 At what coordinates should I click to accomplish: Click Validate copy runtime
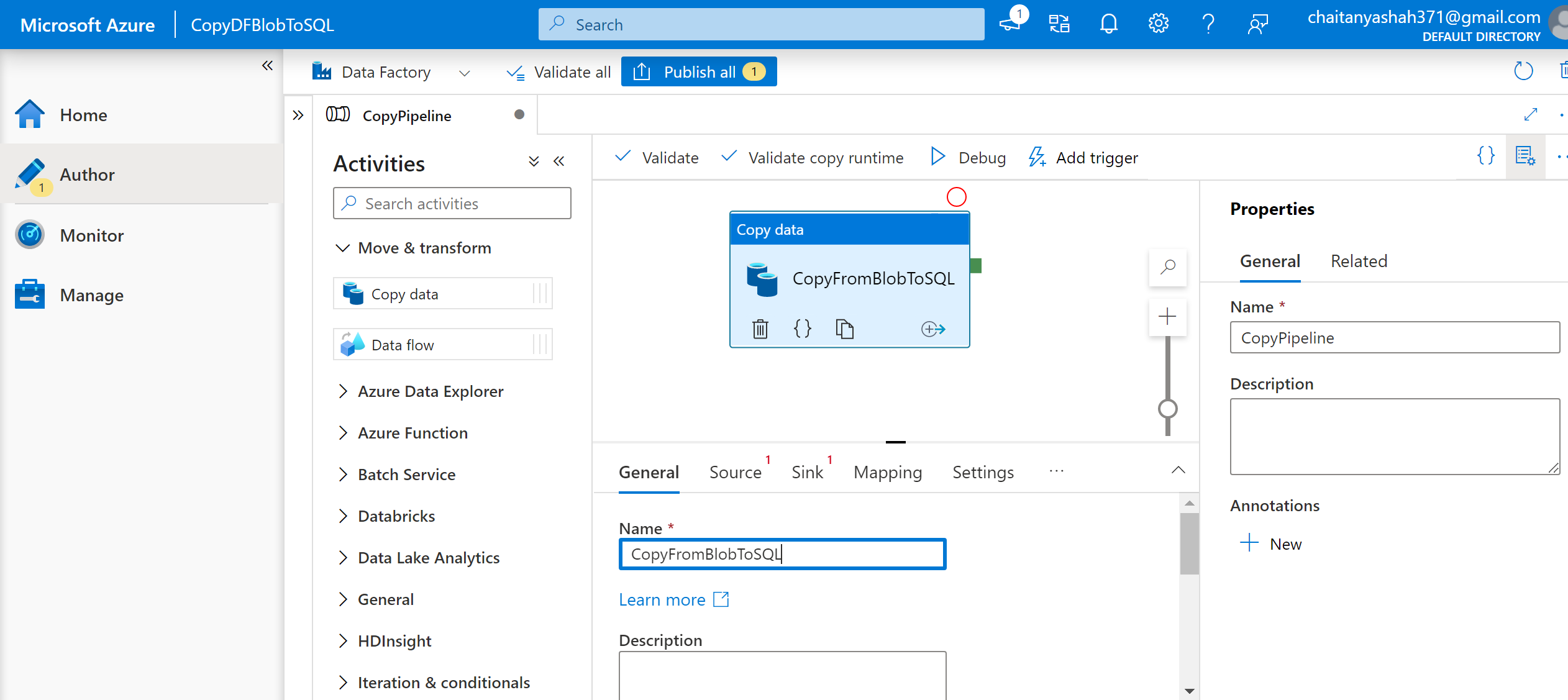coord(813,158)
